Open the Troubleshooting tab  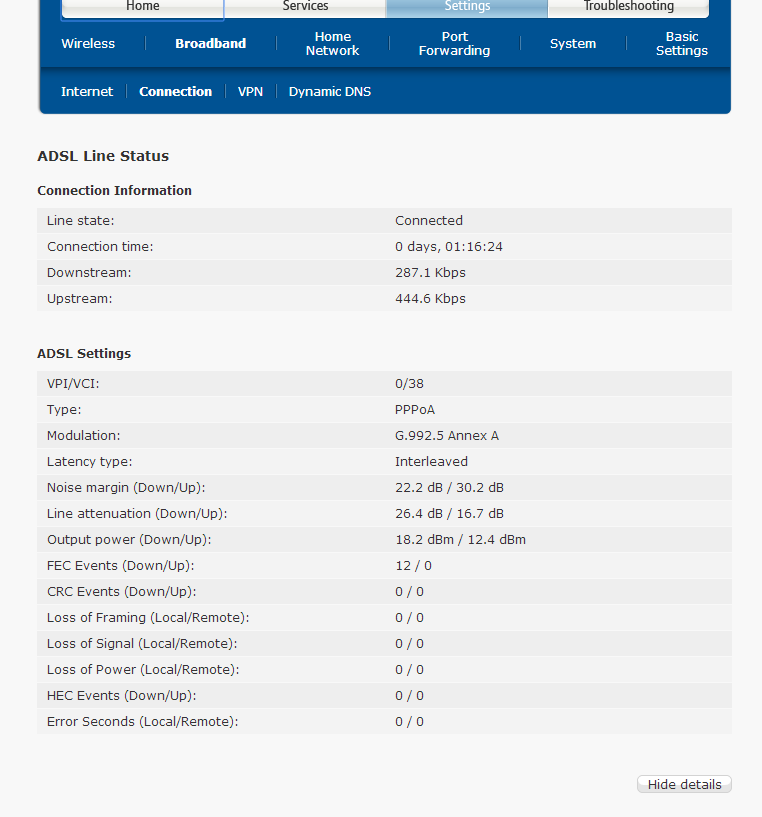[x=629, y=8]
